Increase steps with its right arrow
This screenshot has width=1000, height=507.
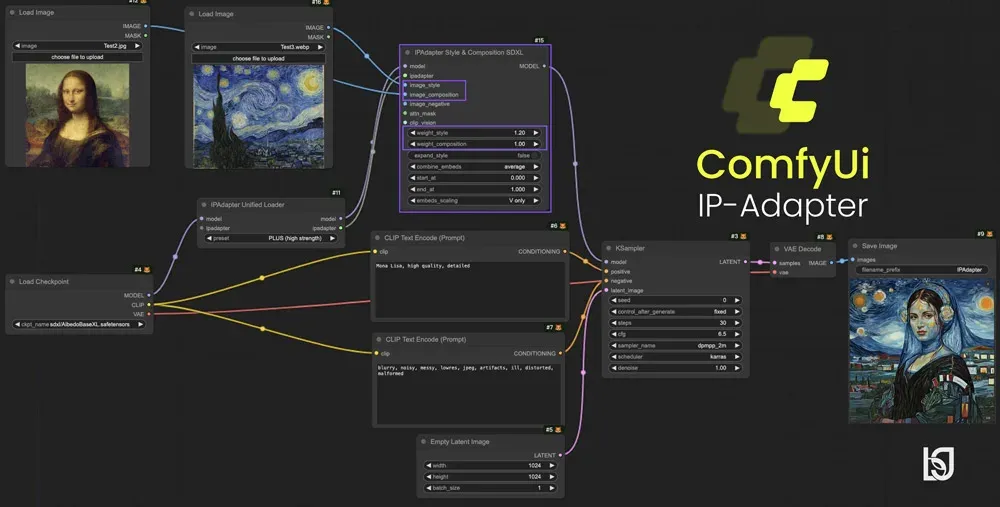[737, 323]
